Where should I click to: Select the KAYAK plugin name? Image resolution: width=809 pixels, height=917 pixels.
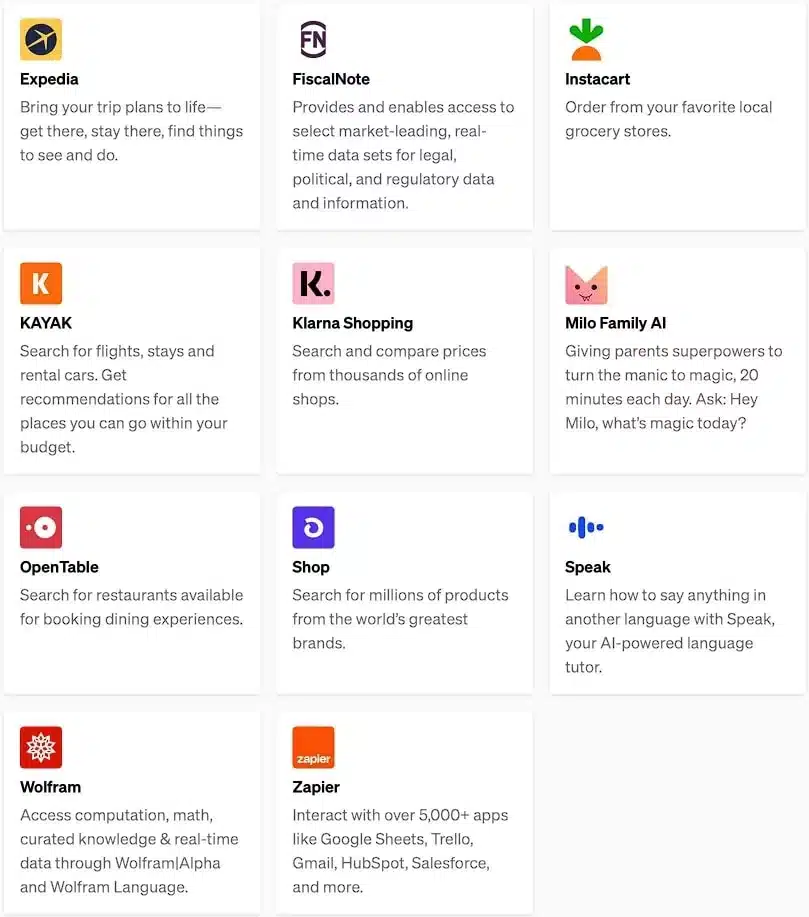pos(45,322)
